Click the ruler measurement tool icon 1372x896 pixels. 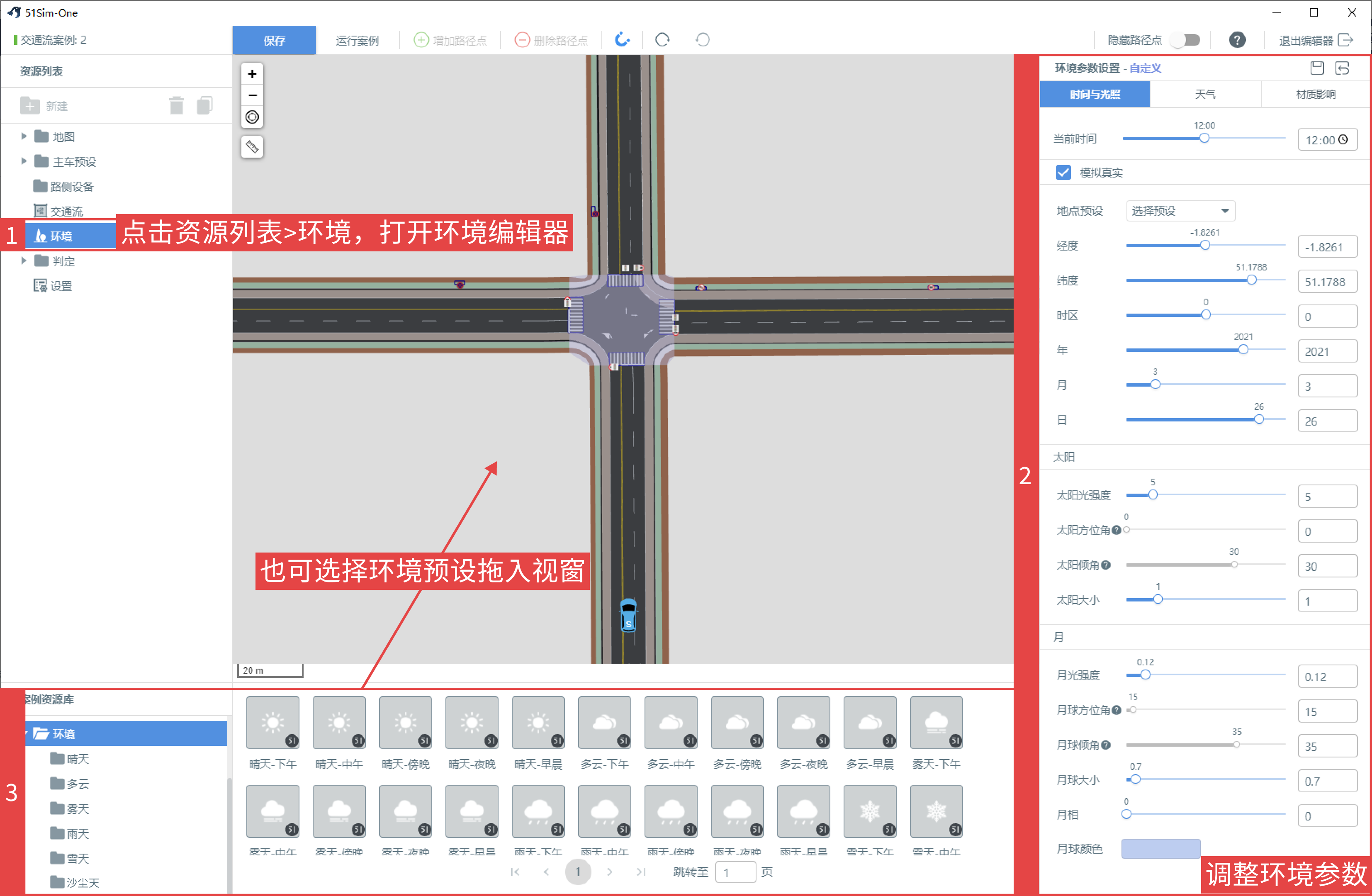[252, 147]
